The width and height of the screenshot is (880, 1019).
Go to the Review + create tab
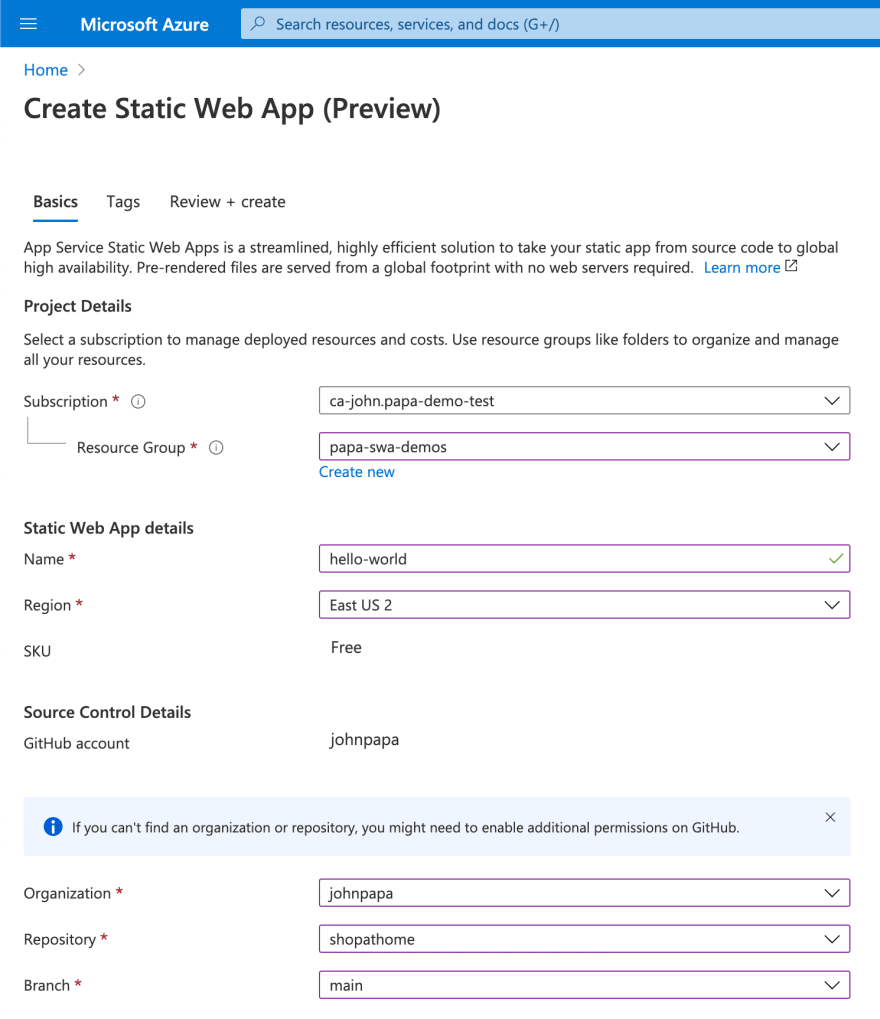tap(227, 202)
